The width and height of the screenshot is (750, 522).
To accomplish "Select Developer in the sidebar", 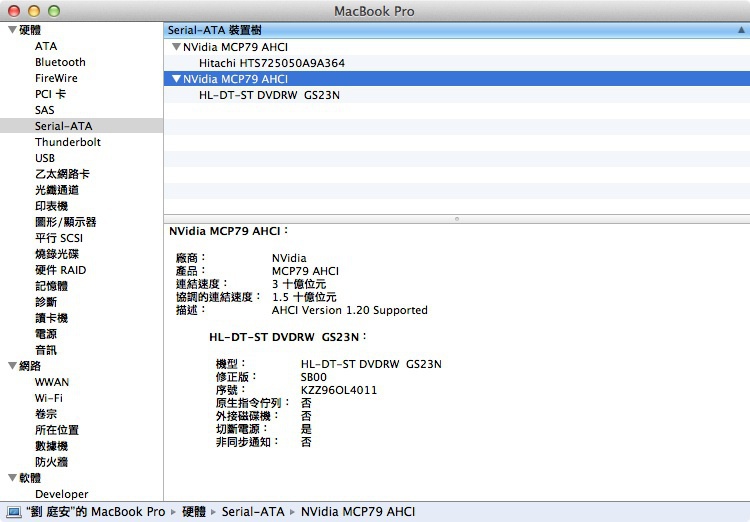I will [62, 494].
